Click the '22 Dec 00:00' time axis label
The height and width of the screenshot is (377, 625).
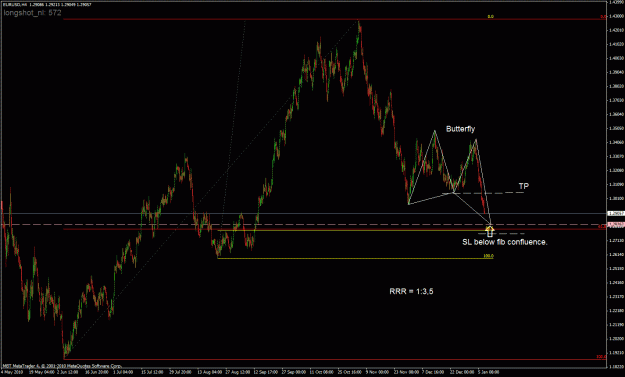[462, 372]
